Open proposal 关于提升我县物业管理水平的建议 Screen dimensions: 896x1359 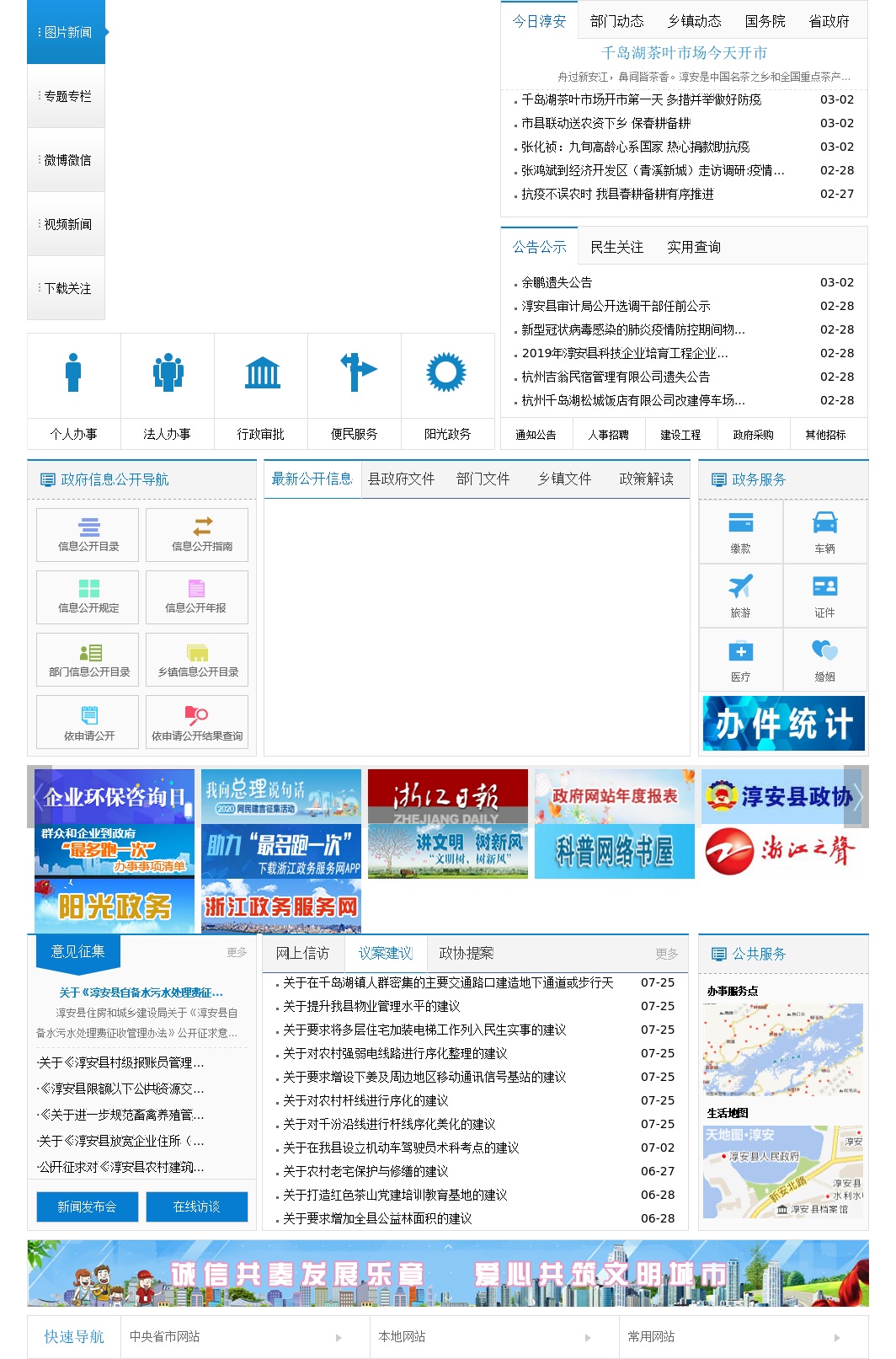(371, 1006)
